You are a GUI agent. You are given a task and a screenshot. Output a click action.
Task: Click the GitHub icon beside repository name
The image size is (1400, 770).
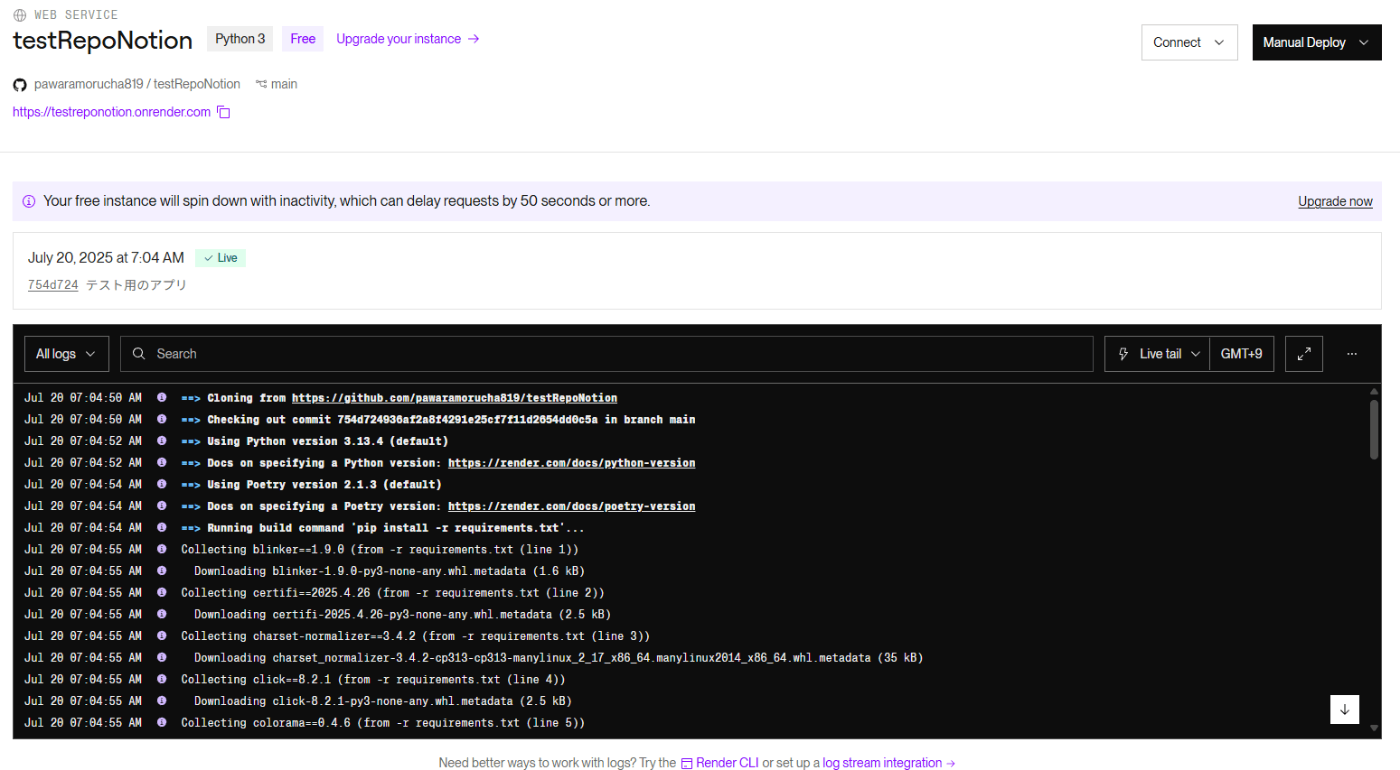(20, 84)
